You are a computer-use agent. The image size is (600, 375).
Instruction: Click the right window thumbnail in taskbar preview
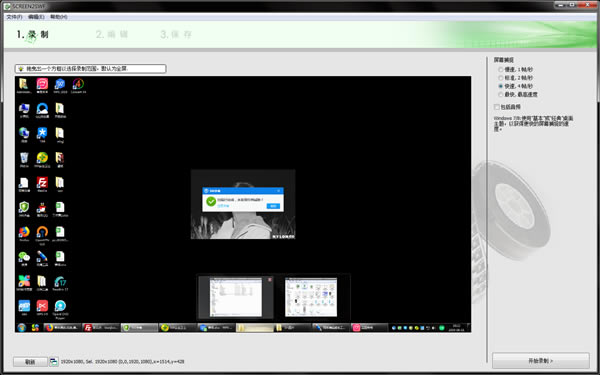point(311,297)
